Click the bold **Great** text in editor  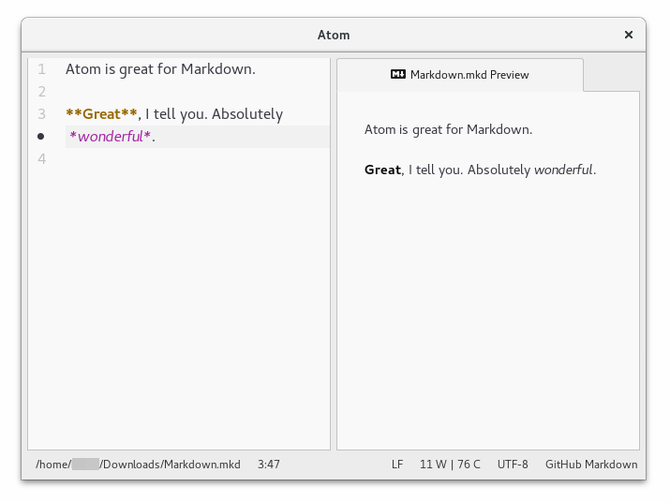101,114
